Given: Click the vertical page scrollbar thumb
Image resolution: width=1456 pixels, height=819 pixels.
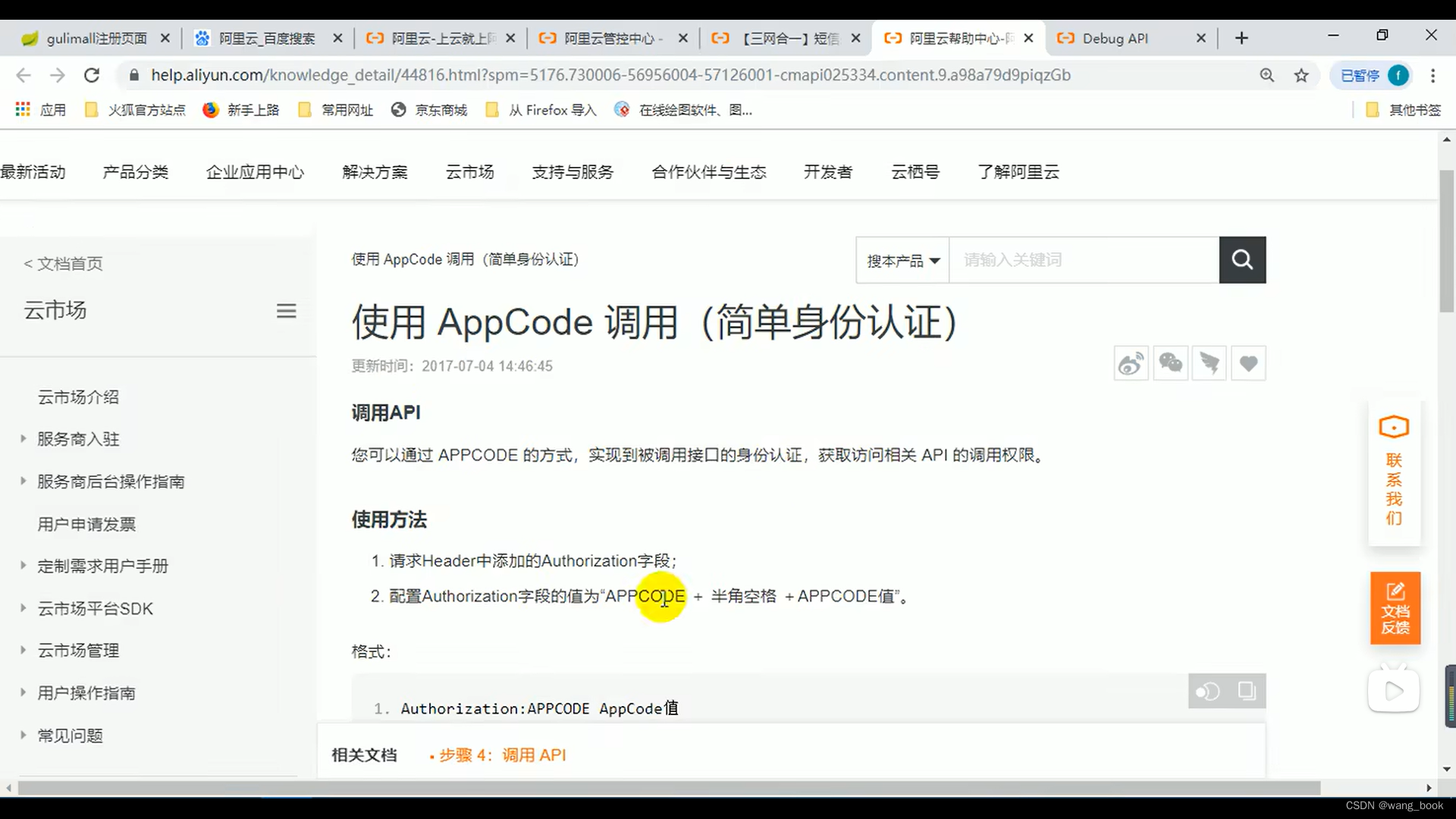Looking at the screenshot, I should [1447, 241].
